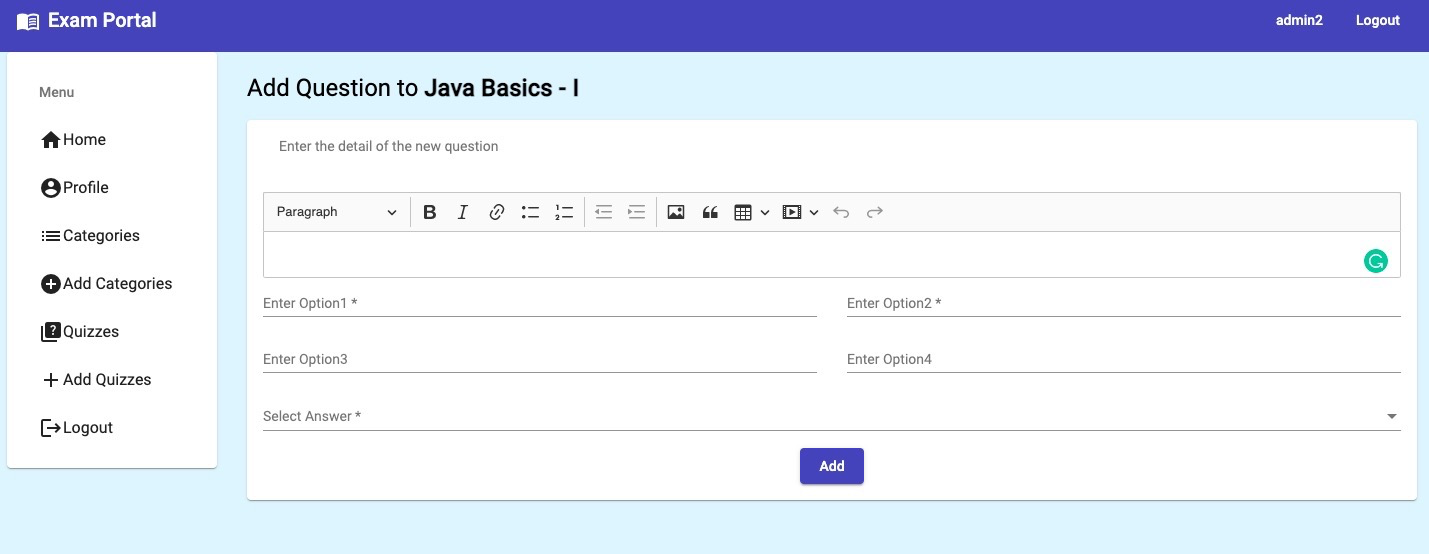Click the Home house icon in menu

(51, 140)
